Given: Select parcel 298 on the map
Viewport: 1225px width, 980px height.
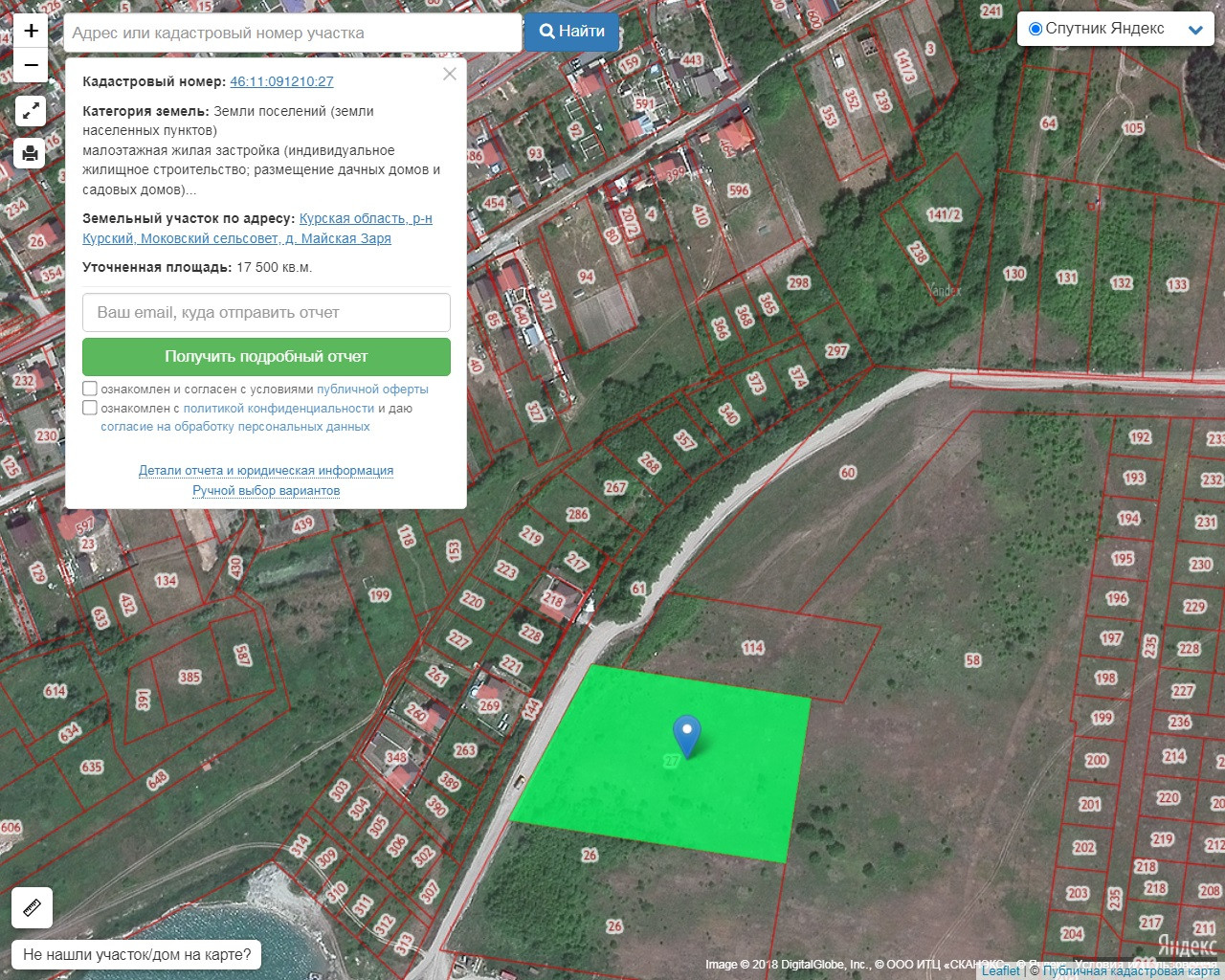Looking at the screenshot, I should tap(798, 282).
